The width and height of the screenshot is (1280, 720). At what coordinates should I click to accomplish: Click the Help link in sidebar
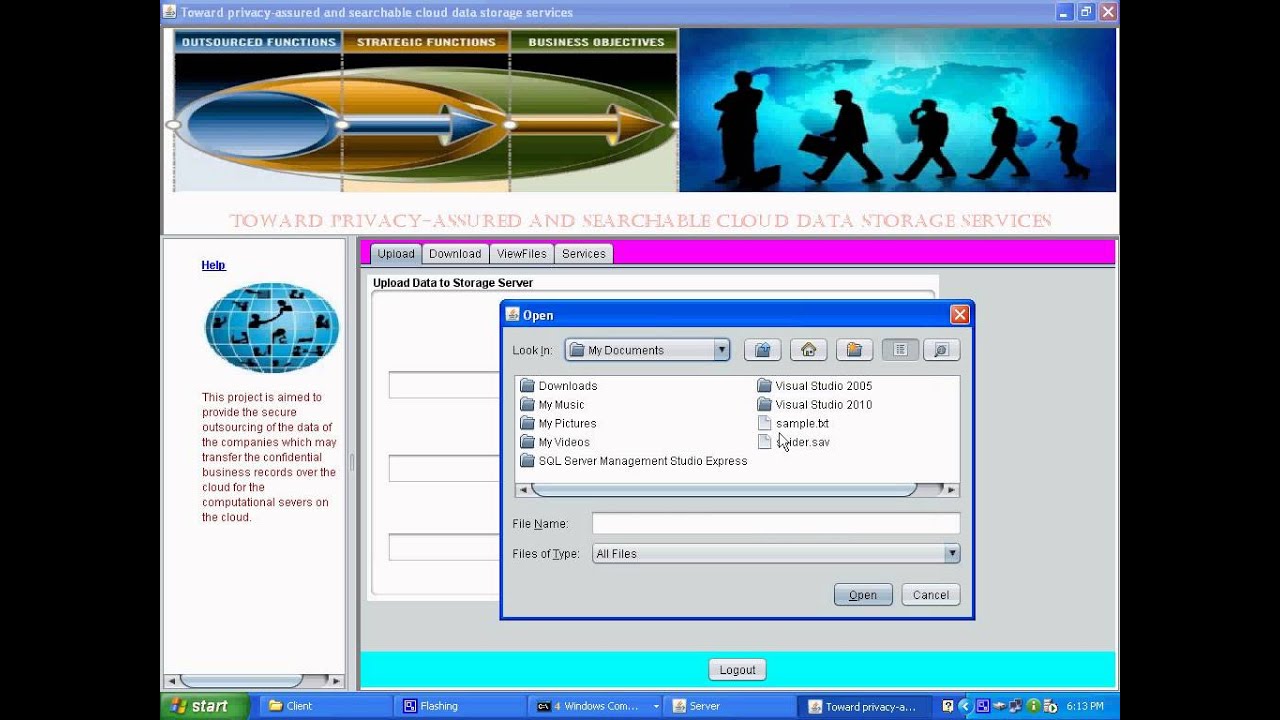click(x=213, y=265)
